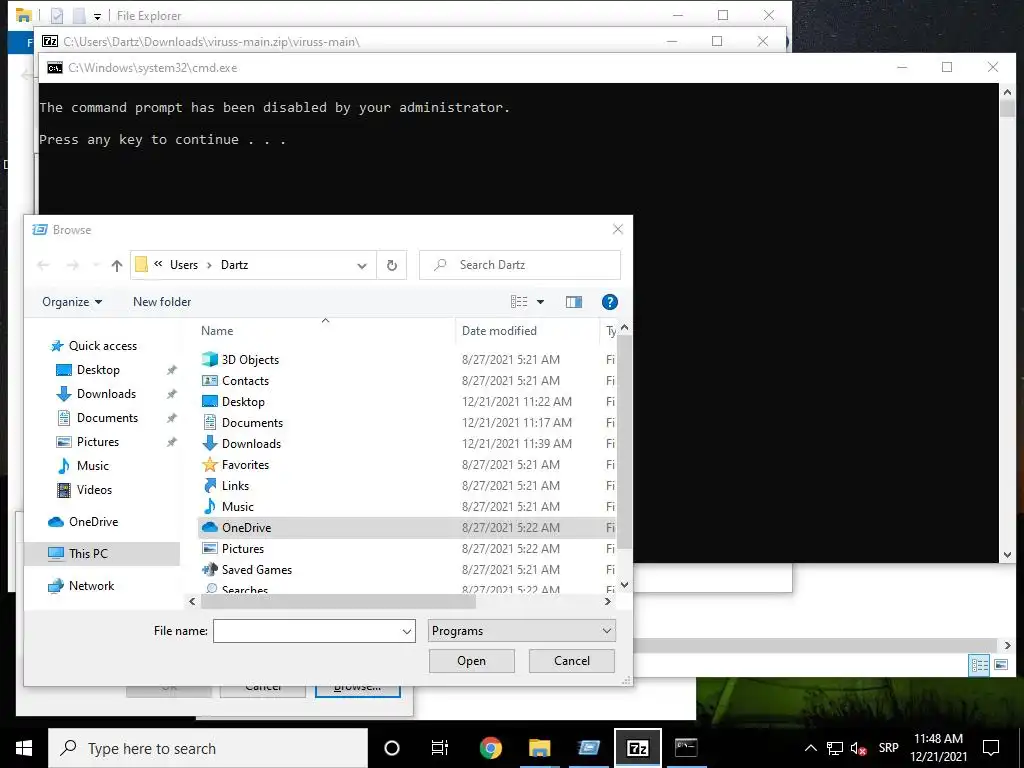Click the Open button
Viewport: 1024px width, 768px height.
pos(472,661)
